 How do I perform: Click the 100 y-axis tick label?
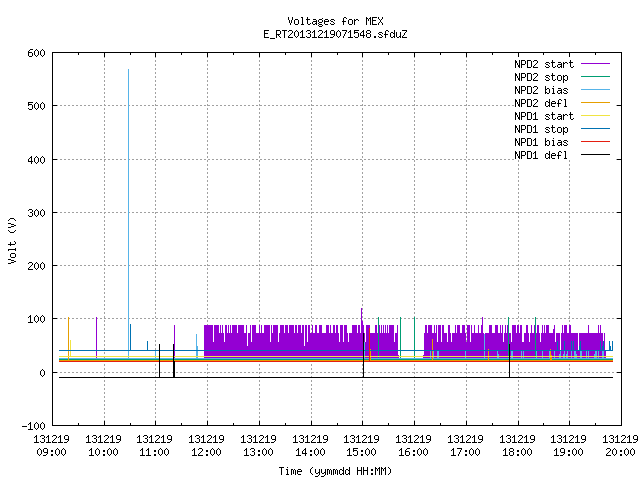click(x=36, y=319)
